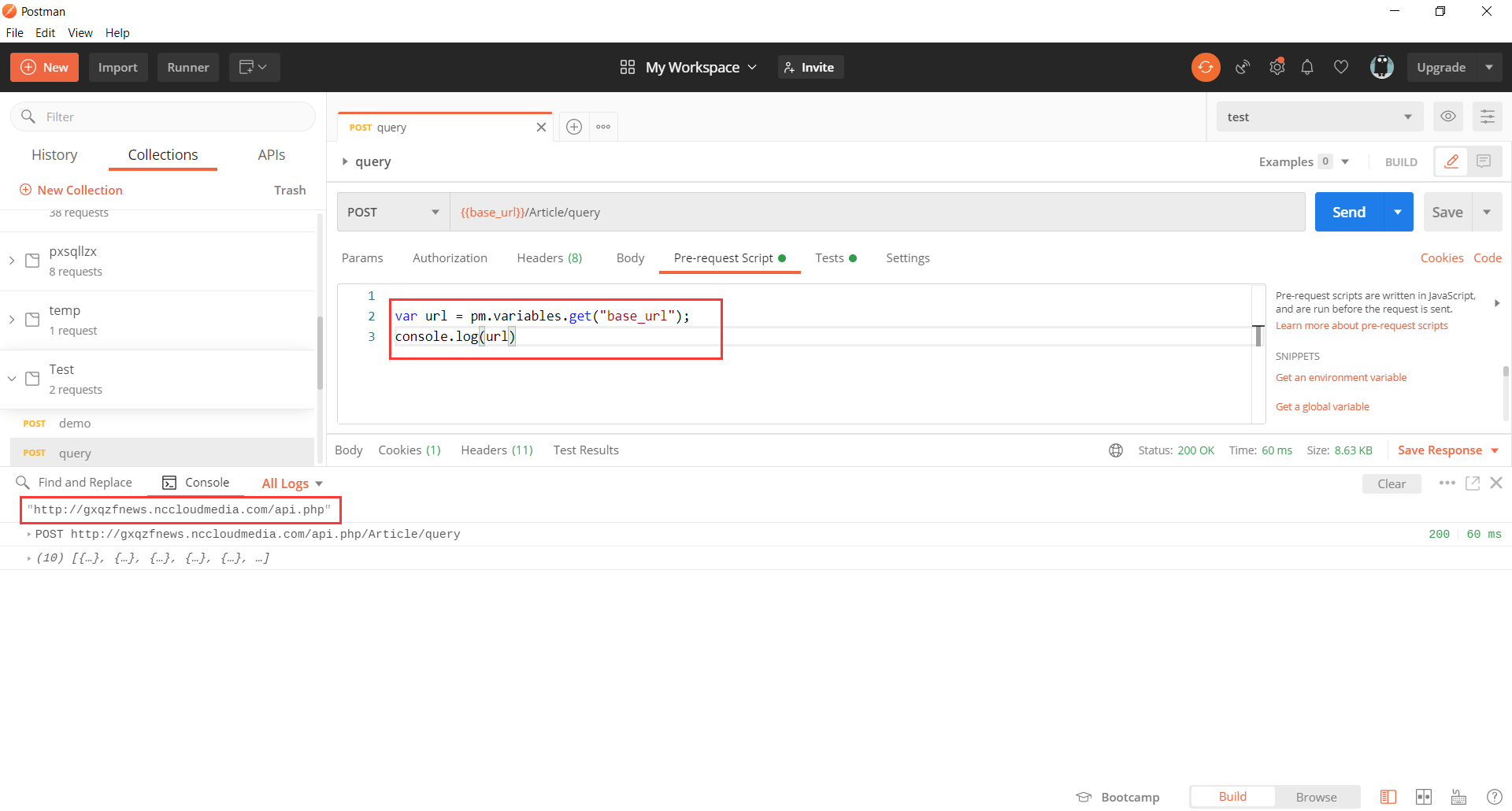Viewport: 1512px width, 811px height.
Task: Open console more options ellipsis
Action: [1447, 483]
